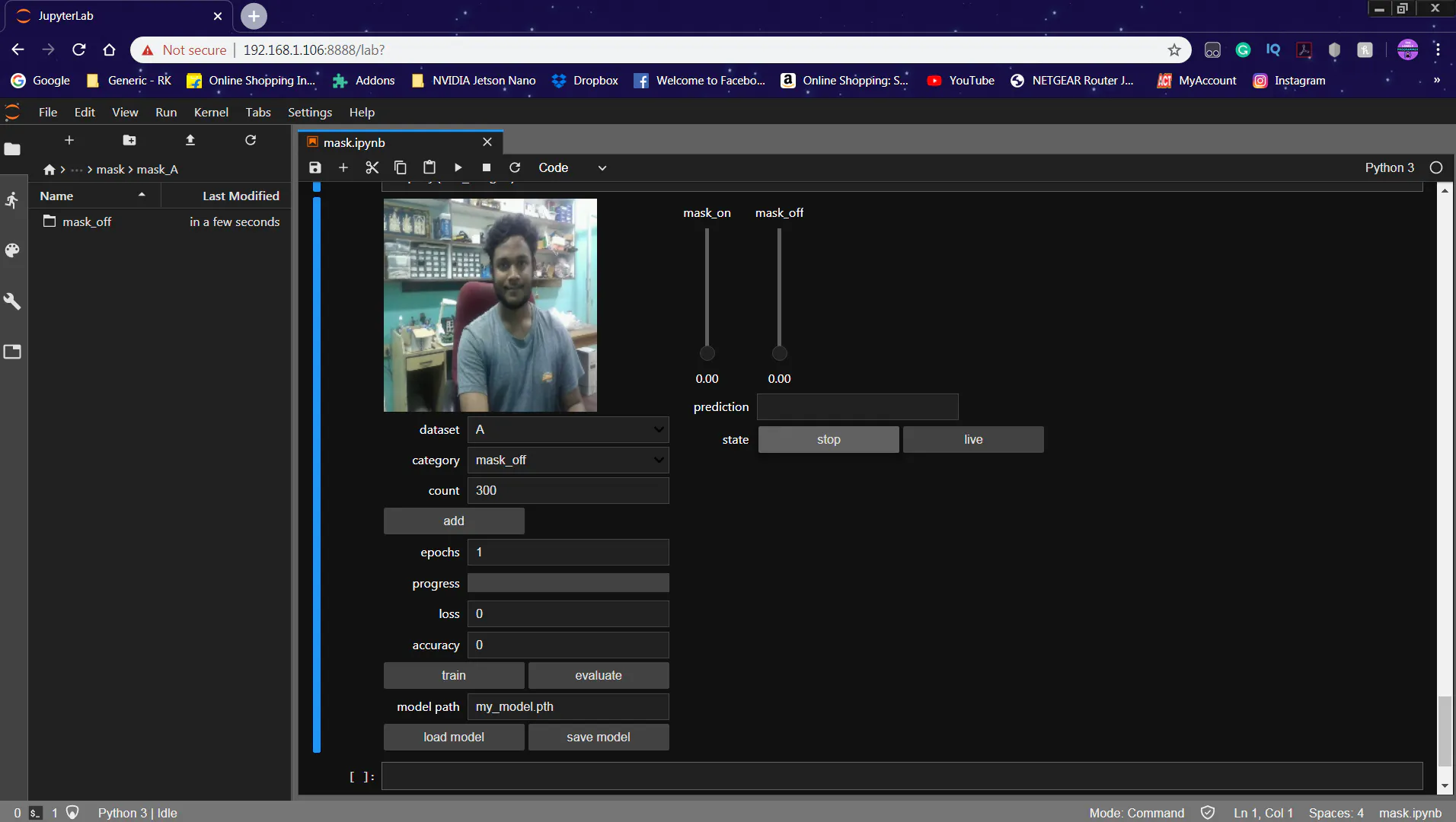The height and width of the screenshot is (822, 1456).
Task: Click the add button to capture images
Action: pyautogui.click(x=454, y=521)
